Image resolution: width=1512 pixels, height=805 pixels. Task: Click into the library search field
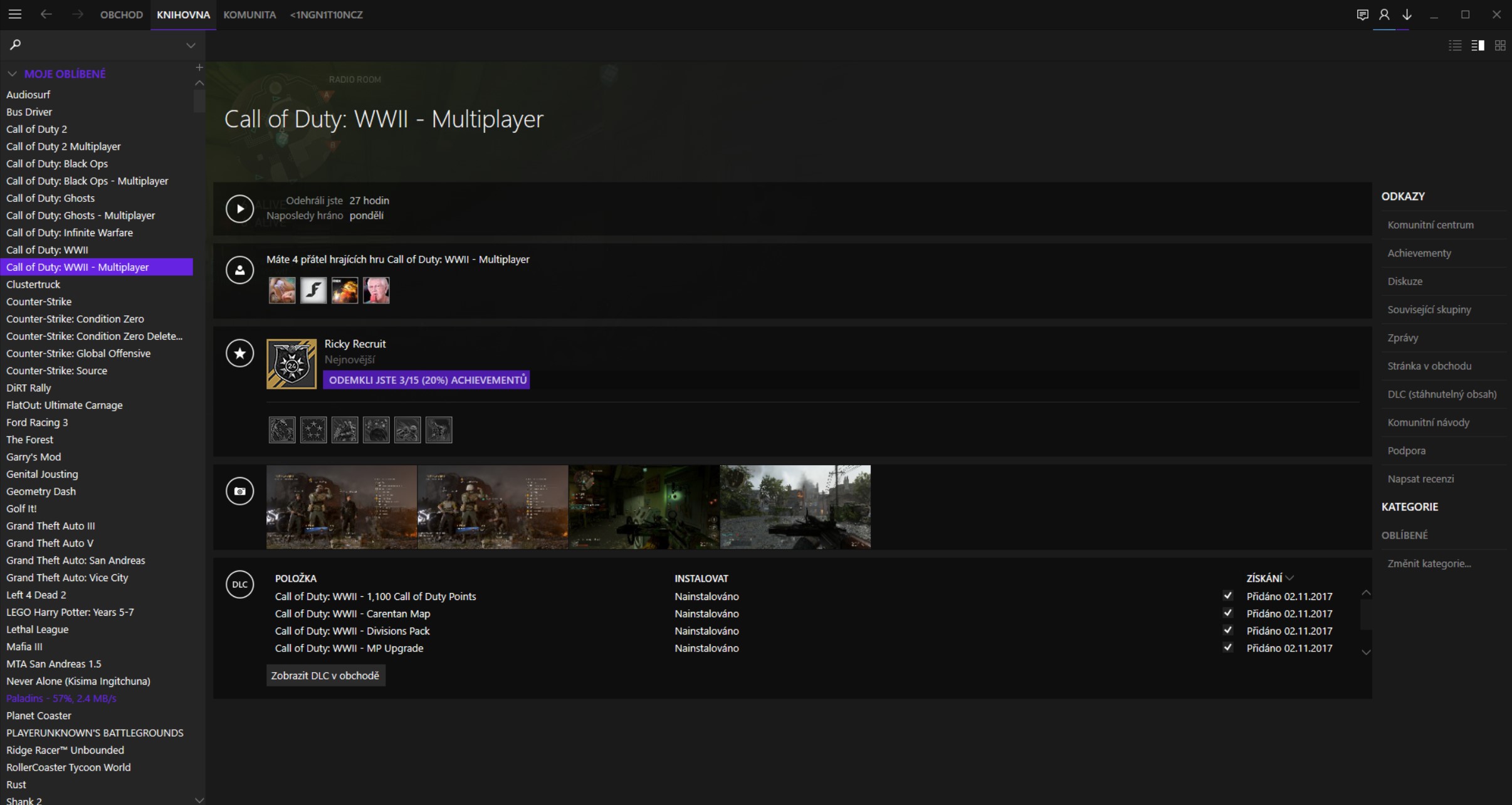coord(103,45)
